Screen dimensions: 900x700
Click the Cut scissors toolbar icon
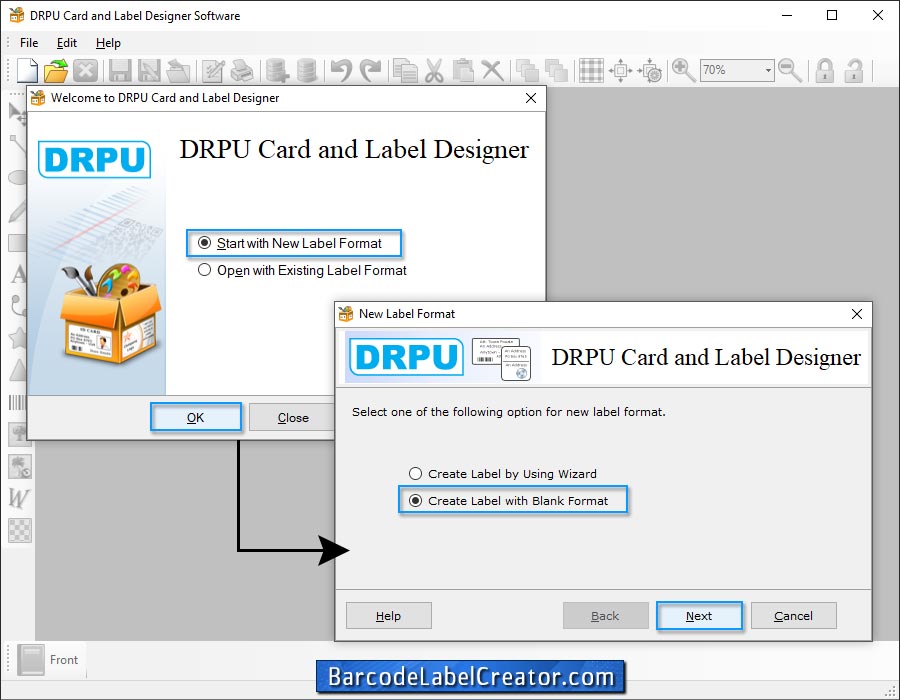tap(435, 71)
